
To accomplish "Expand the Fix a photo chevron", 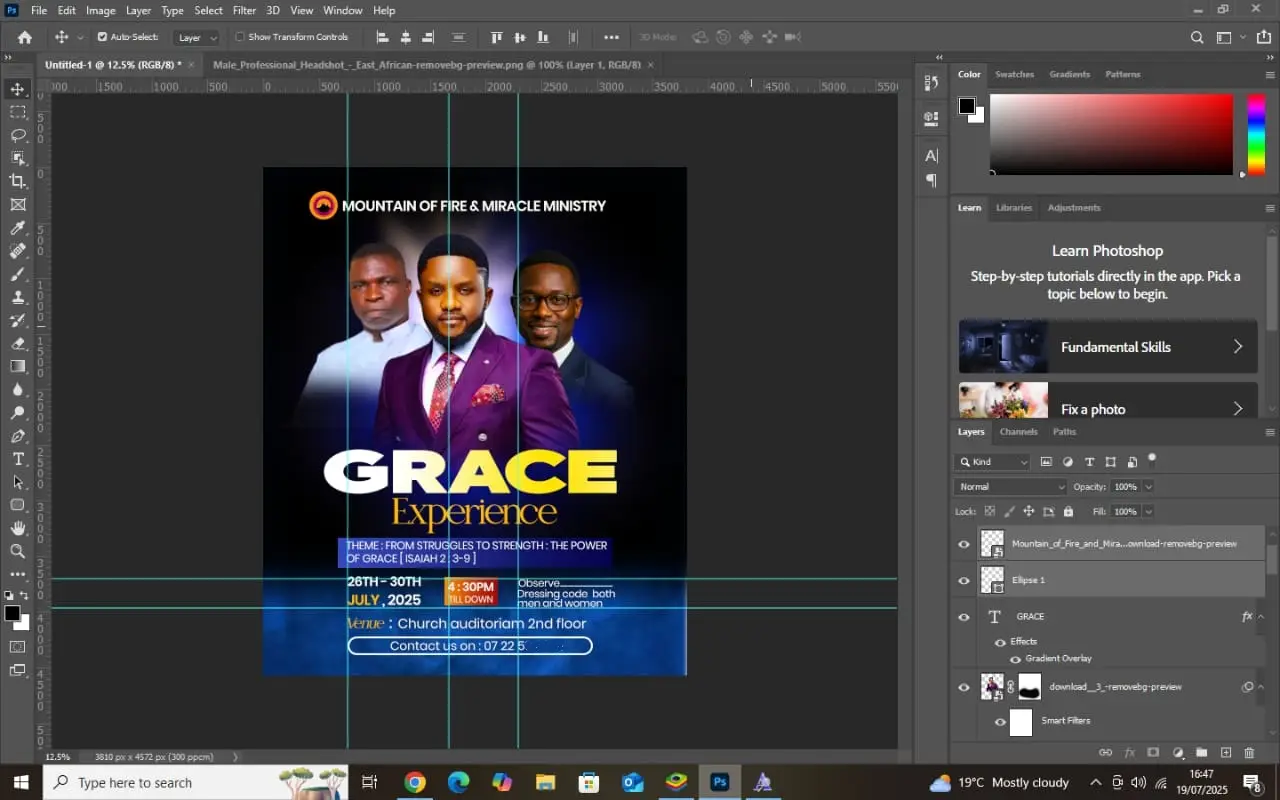I will (x=1238, y=409).
